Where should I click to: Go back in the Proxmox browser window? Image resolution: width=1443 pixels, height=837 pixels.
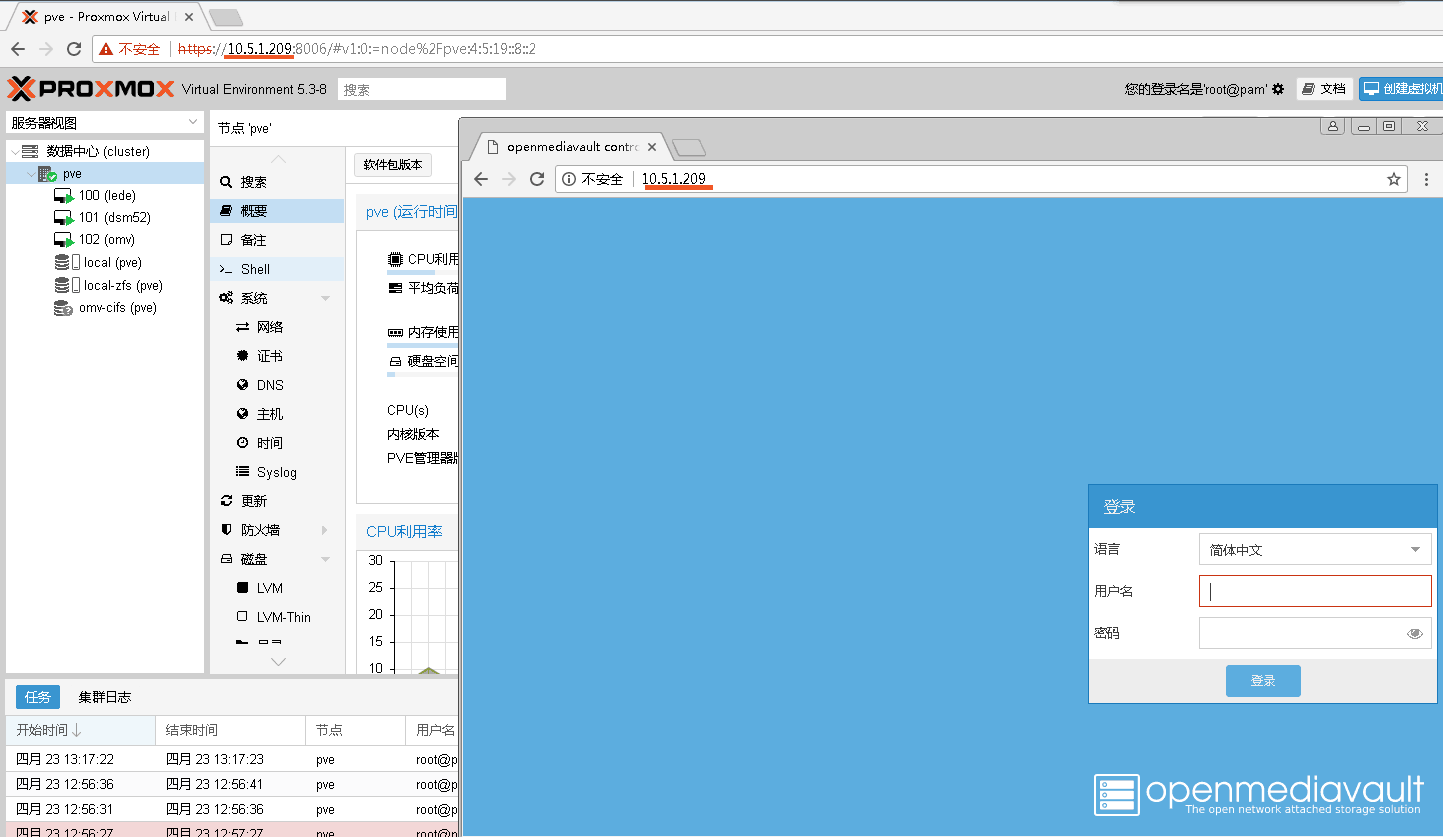18,48
